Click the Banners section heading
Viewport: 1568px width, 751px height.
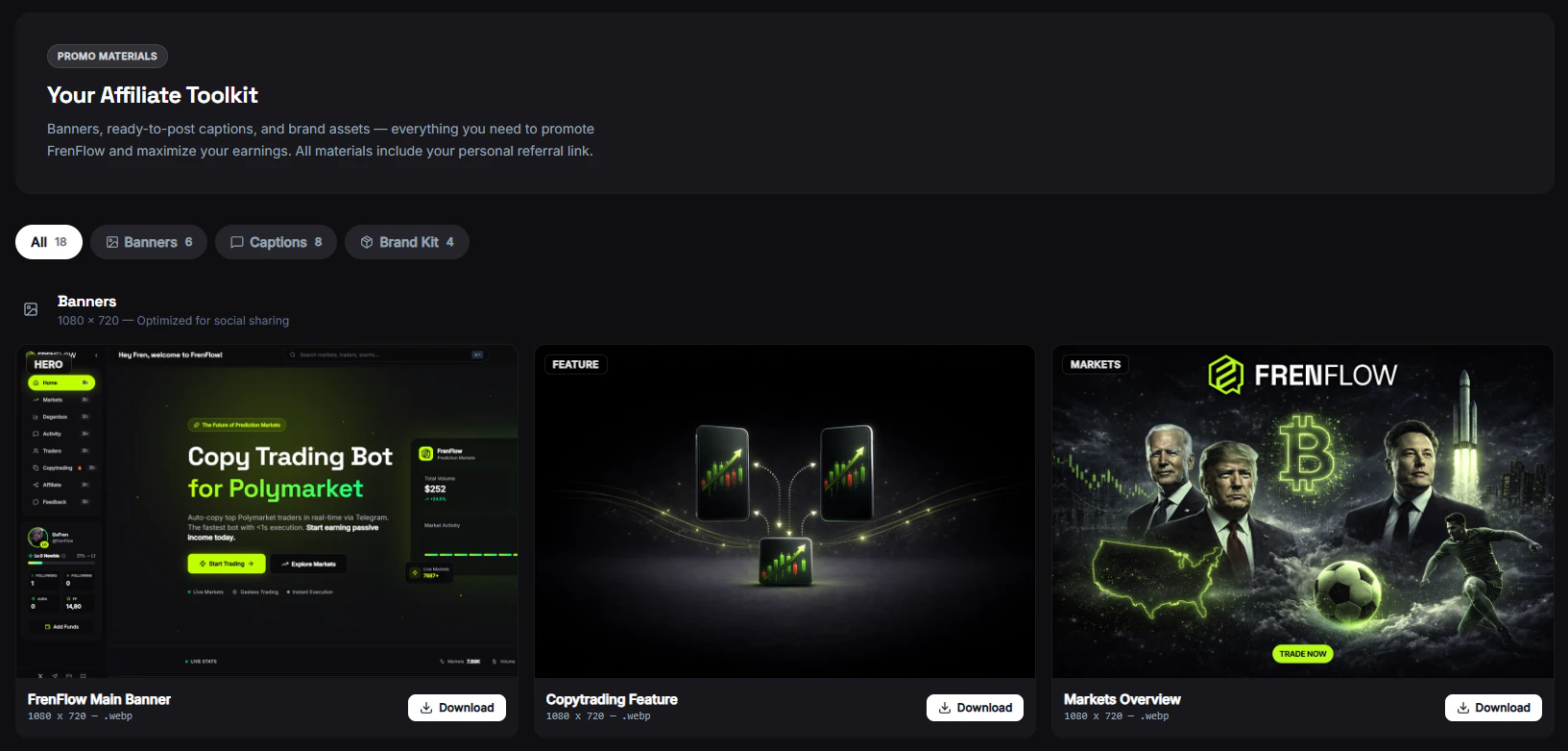tap(86, 302)
